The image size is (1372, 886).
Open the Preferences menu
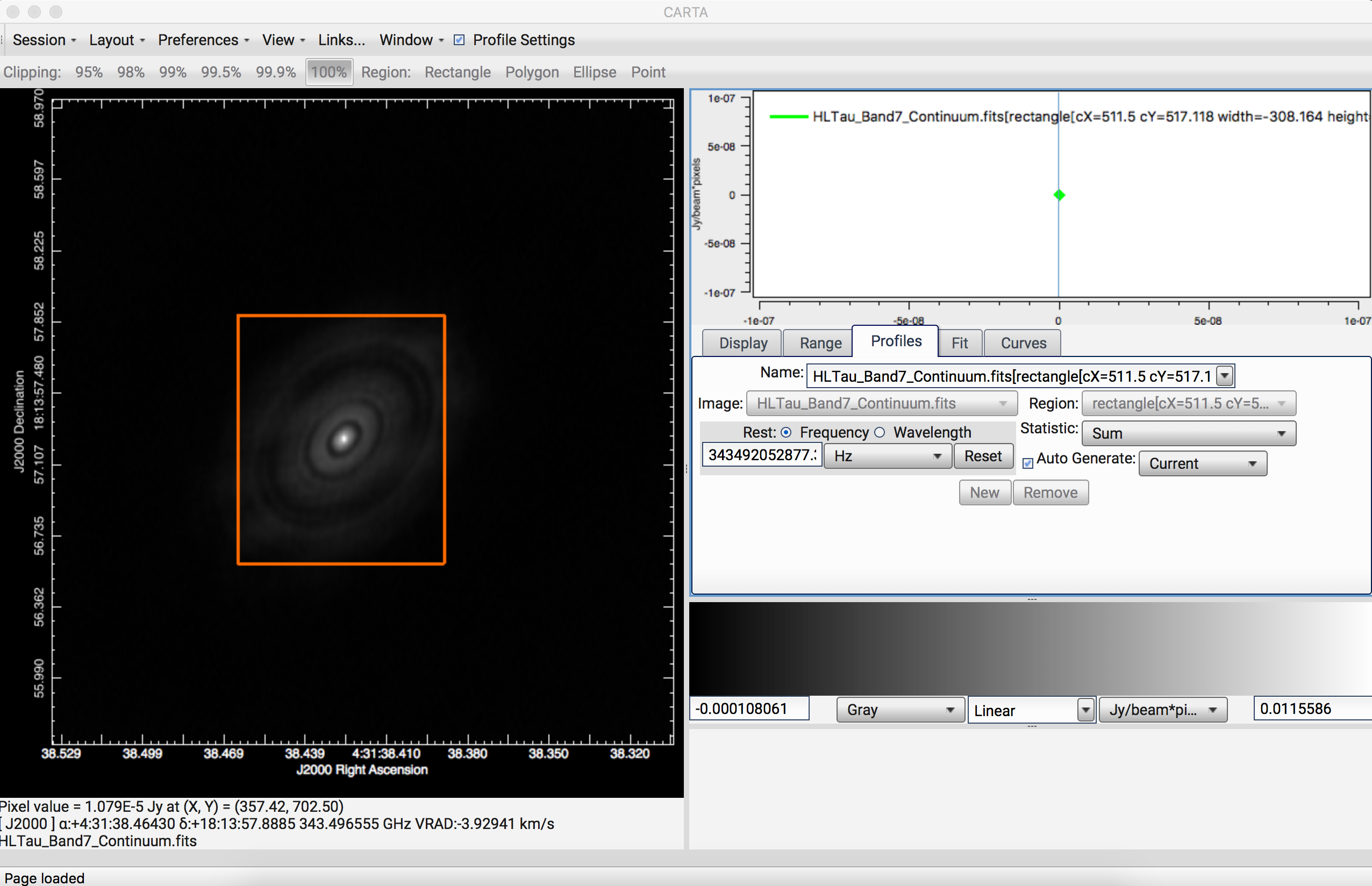pos(199,40)
